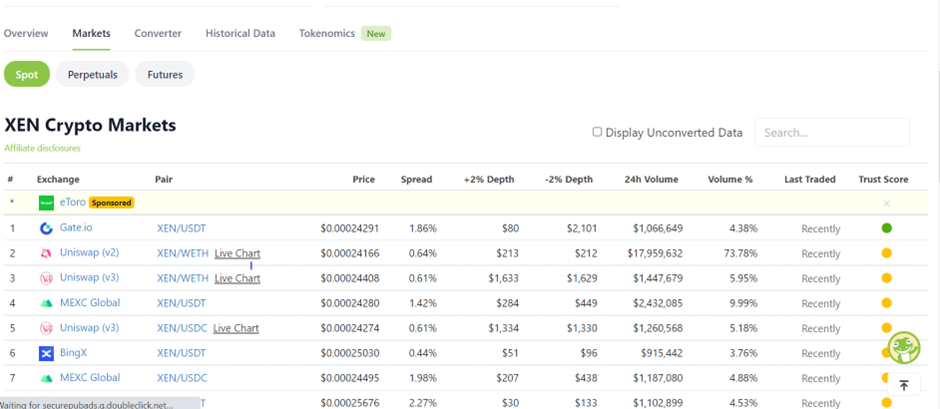Sort by the Trust Score column header
The image size is (940, 409).
click(883, 179)
